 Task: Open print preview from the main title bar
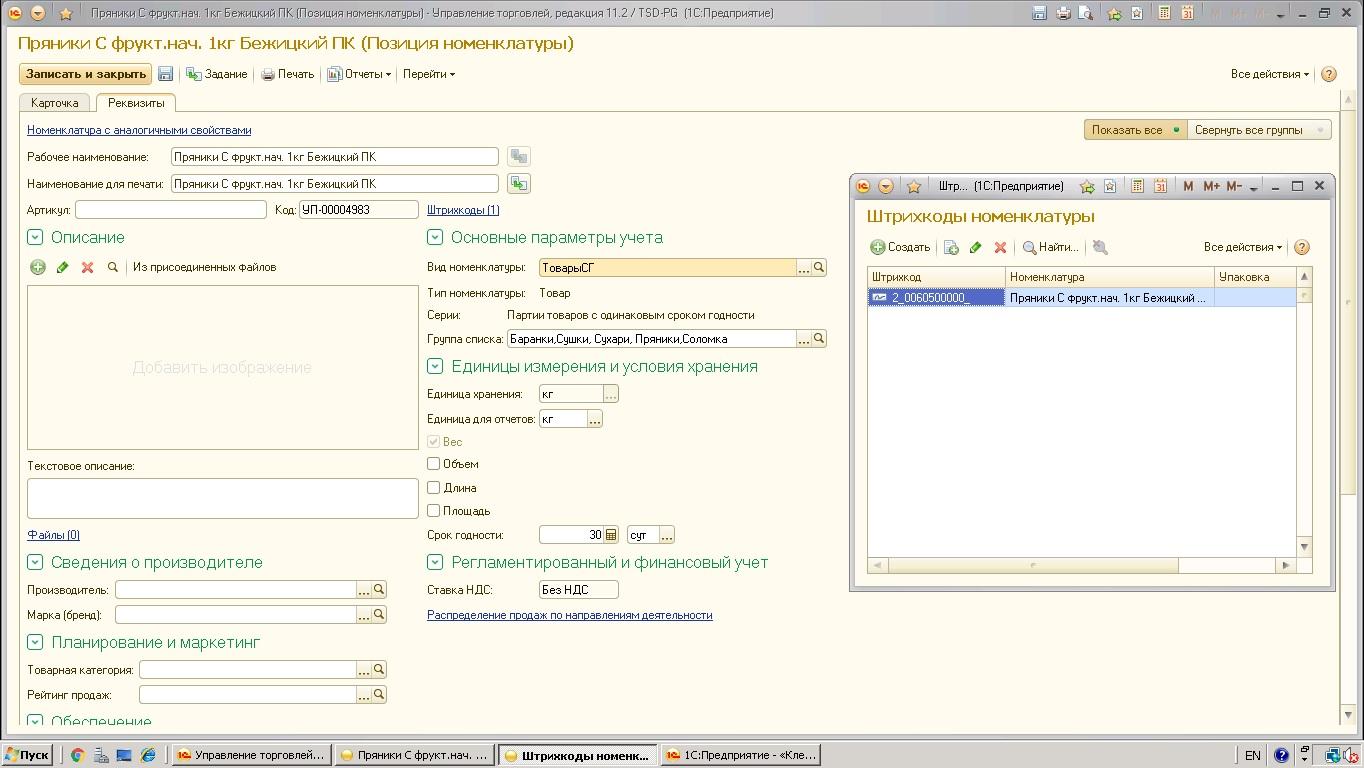(x=1085, y=13)
